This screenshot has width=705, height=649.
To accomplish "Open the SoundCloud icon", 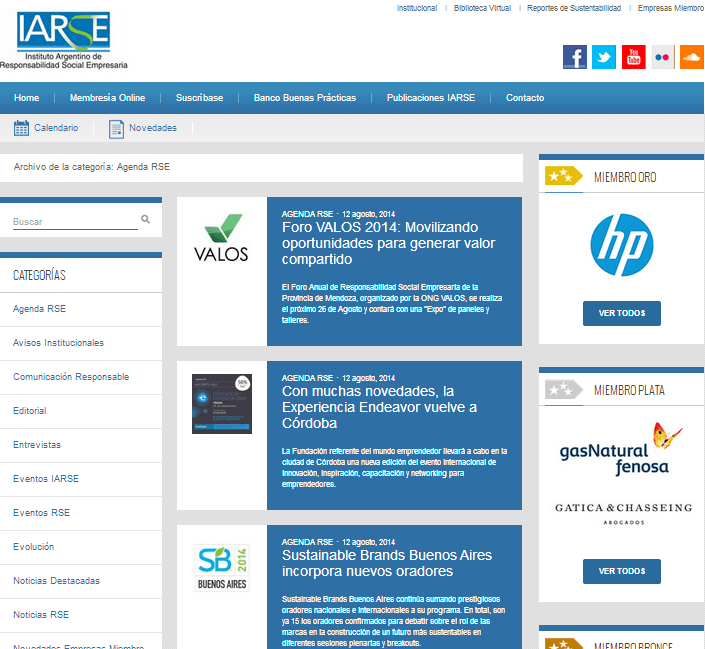I will tap(691, 57).
